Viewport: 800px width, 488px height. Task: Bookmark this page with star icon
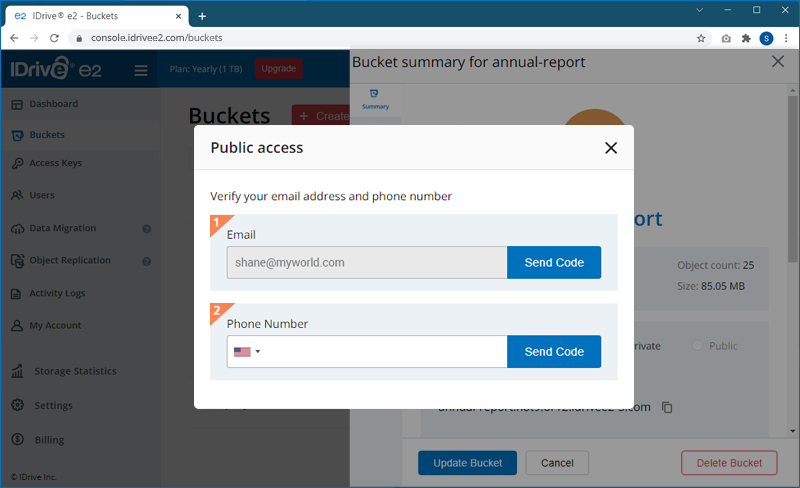(x=701, y=38)
